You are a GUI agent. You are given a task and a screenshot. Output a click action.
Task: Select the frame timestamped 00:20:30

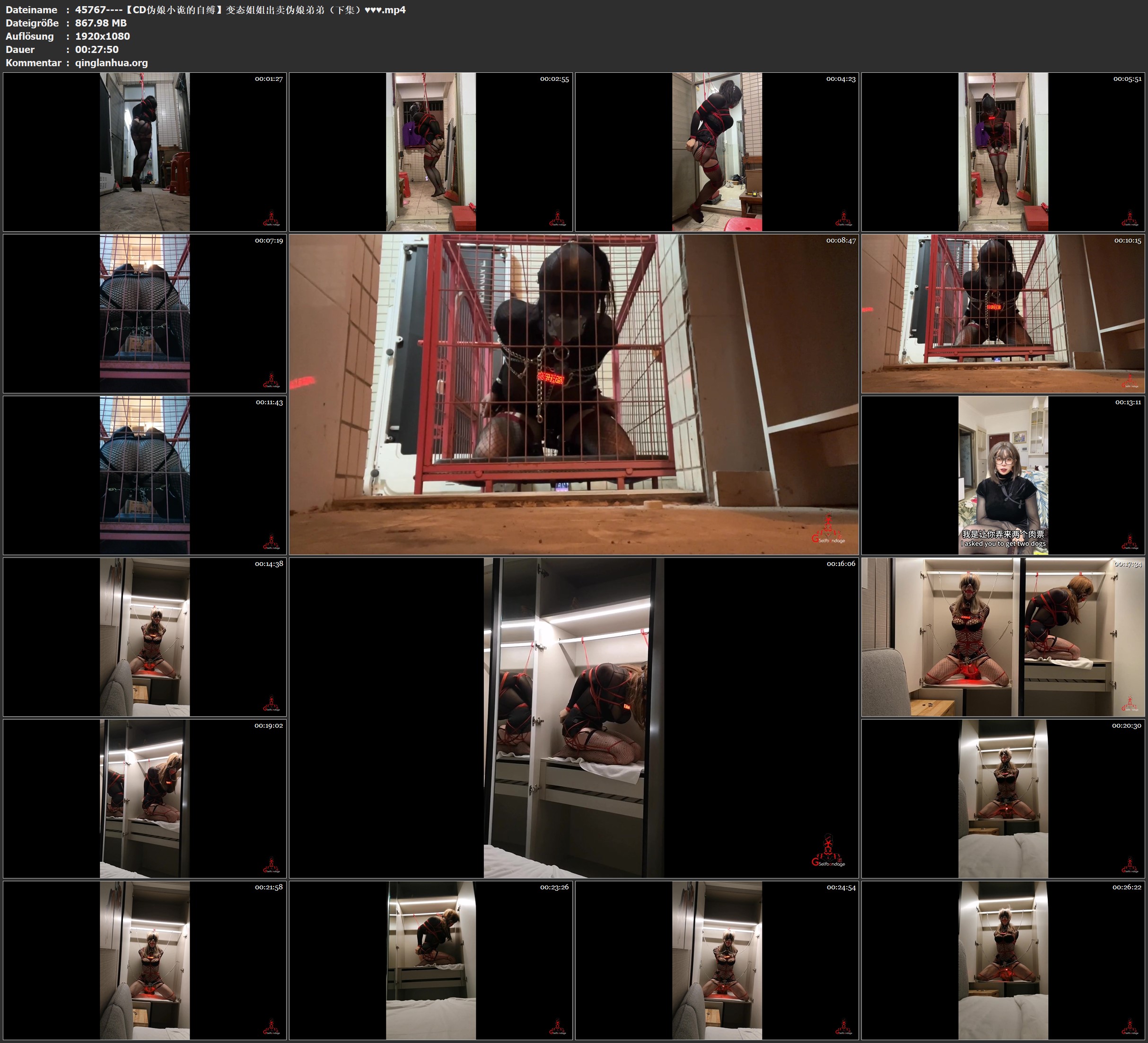1003,798
